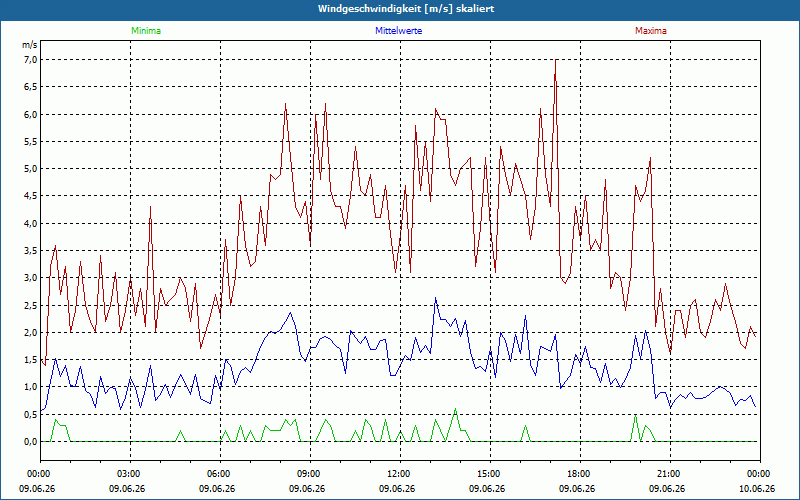Click the 7,0 y-axis value

31,60
